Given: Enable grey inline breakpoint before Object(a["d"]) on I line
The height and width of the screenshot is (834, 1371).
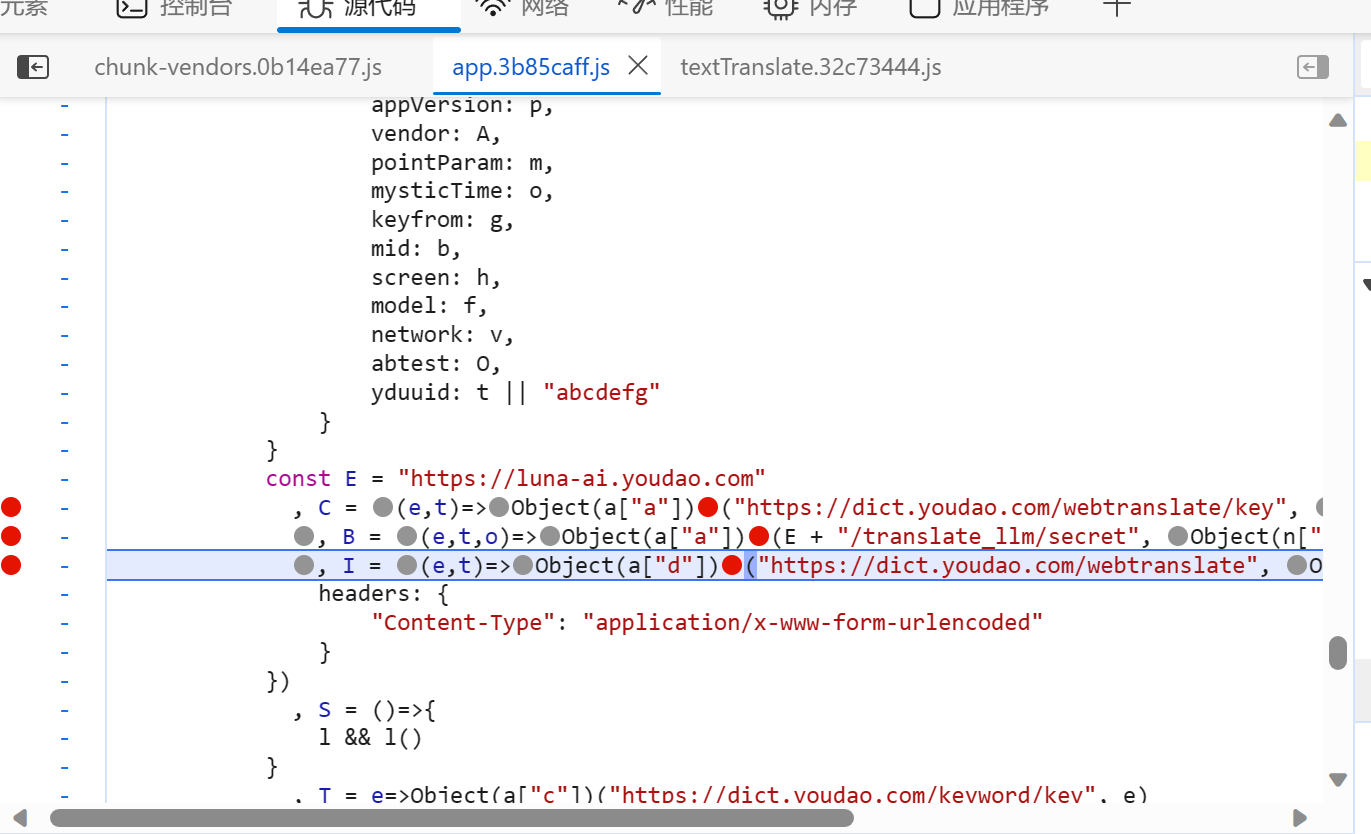Looking at the screenshot, I should coord(523,565).
